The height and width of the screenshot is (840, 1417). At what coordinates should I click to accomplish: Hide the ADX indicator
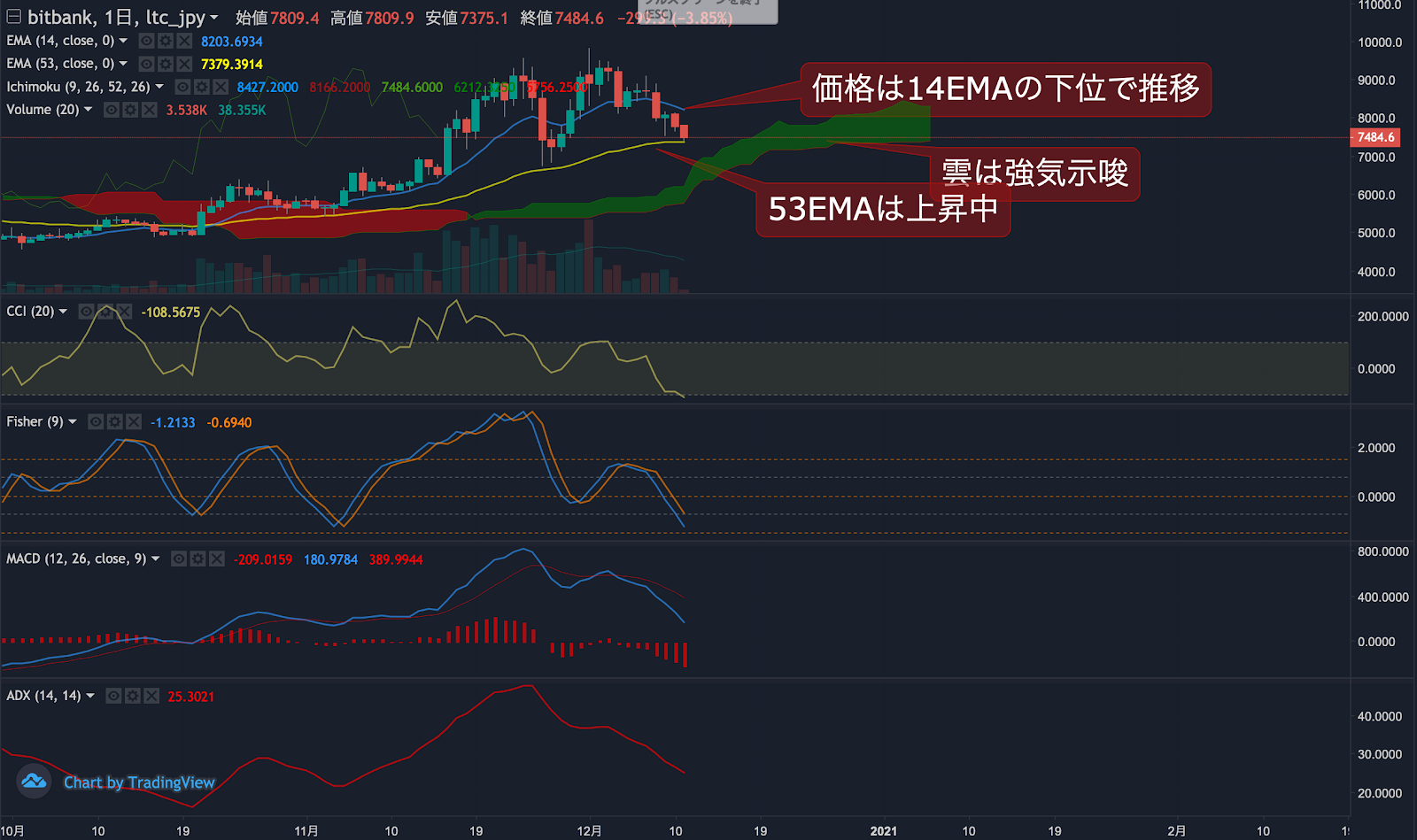point(113,697)
